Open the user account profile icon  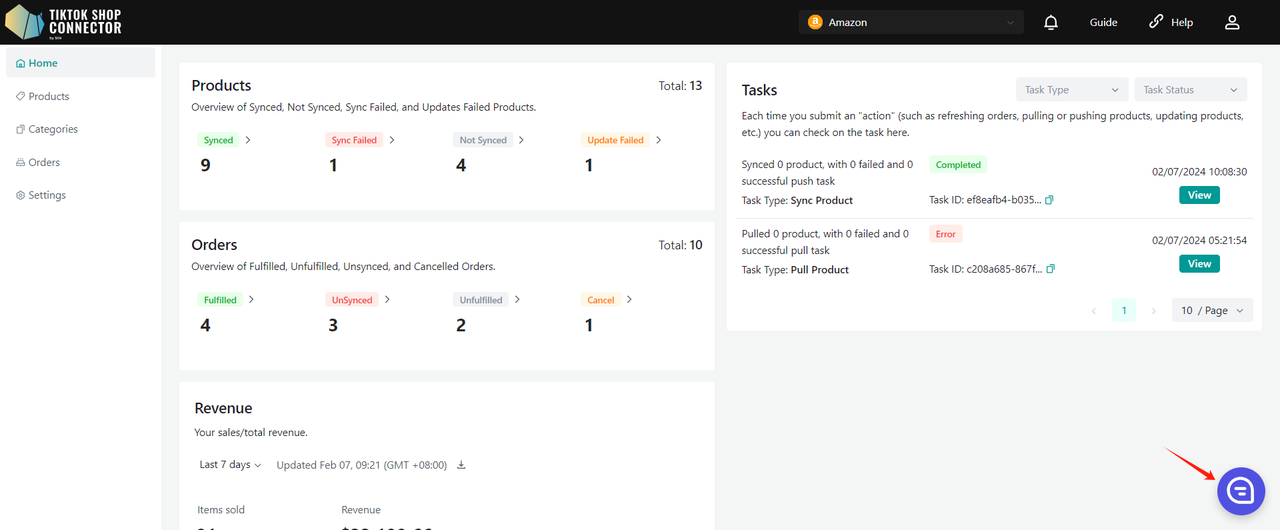(1232, 22)
